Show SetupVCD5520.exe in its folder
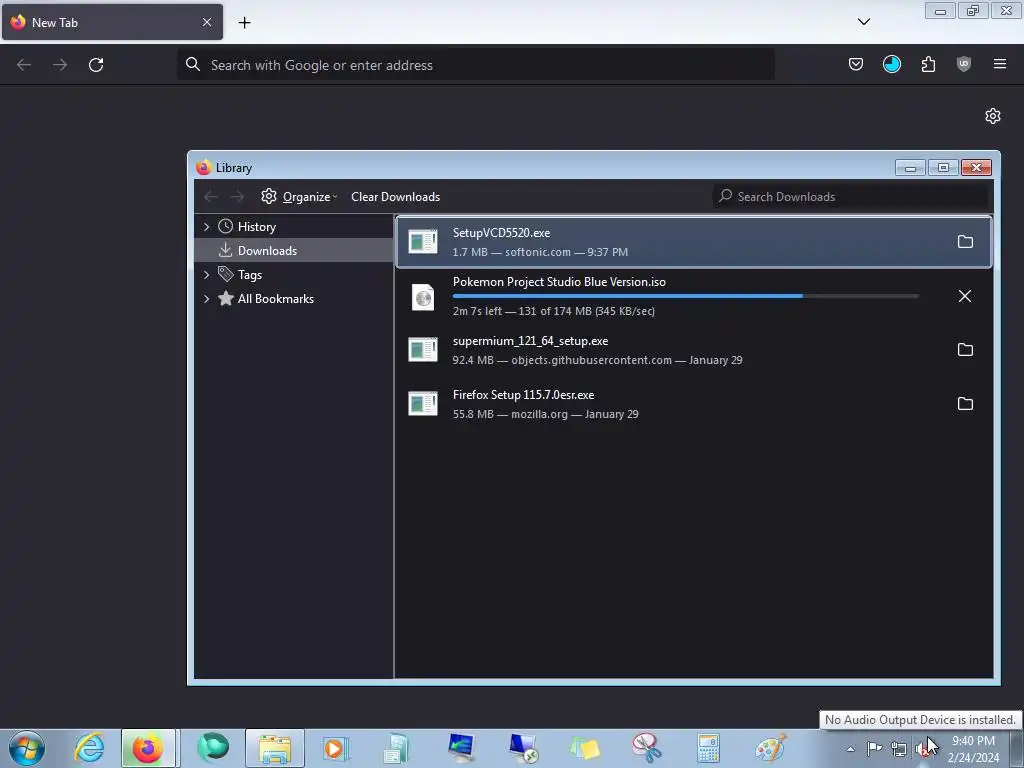1024x768 pixels. tap(965, 242)
